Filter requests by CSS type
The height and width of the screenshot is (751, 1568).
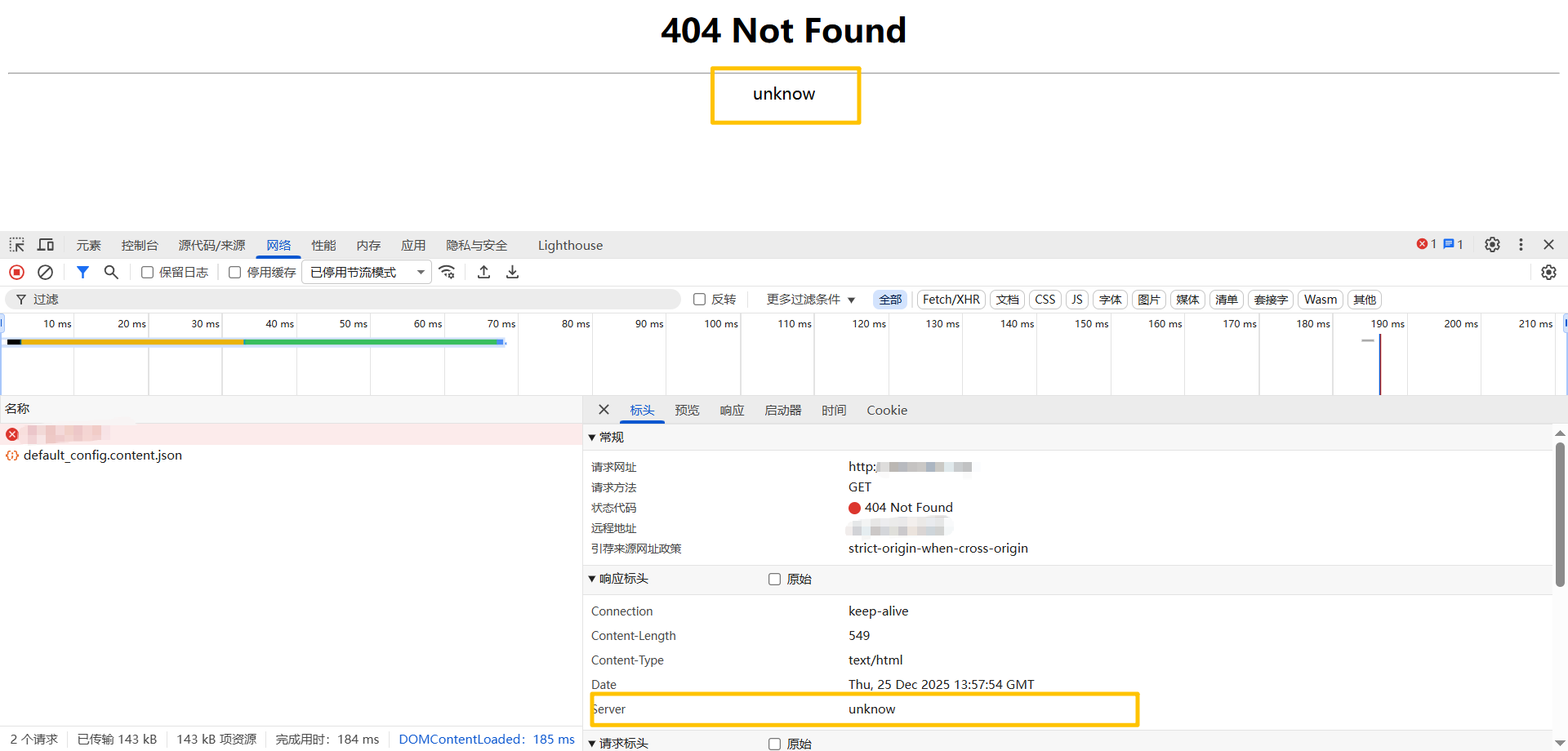(1045, 300)
